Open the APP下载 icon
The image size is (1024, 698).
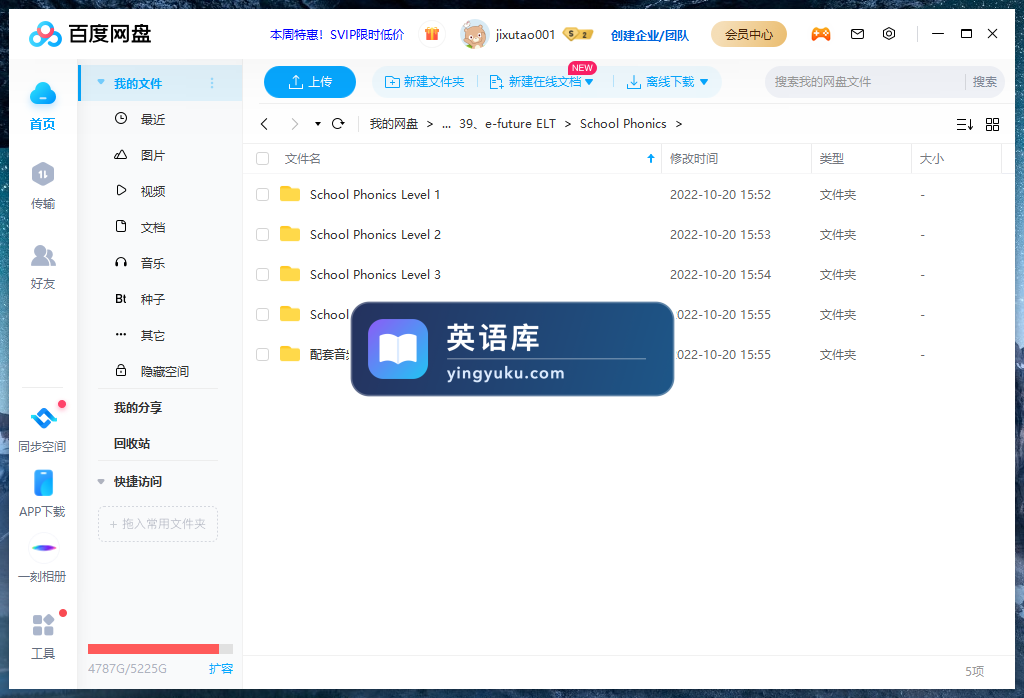[x=43, y=483]
